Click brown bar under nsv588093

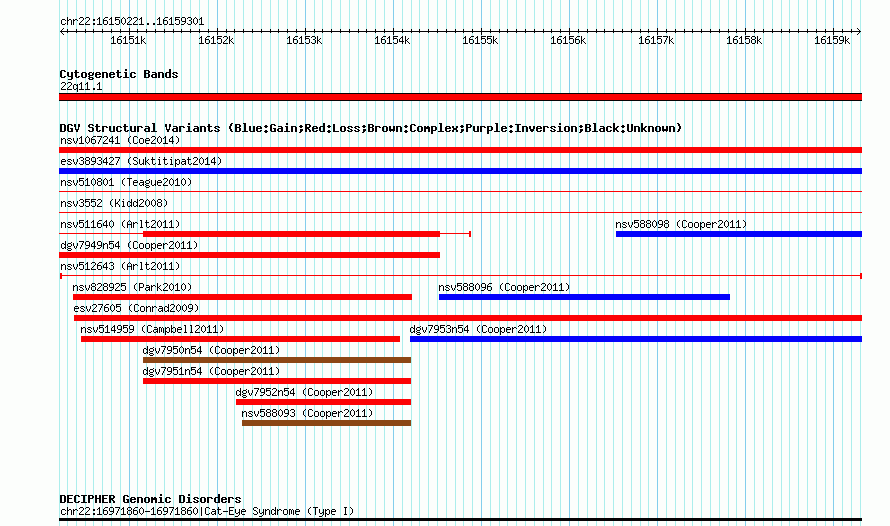pyautogui.click(x=326, y=423)
